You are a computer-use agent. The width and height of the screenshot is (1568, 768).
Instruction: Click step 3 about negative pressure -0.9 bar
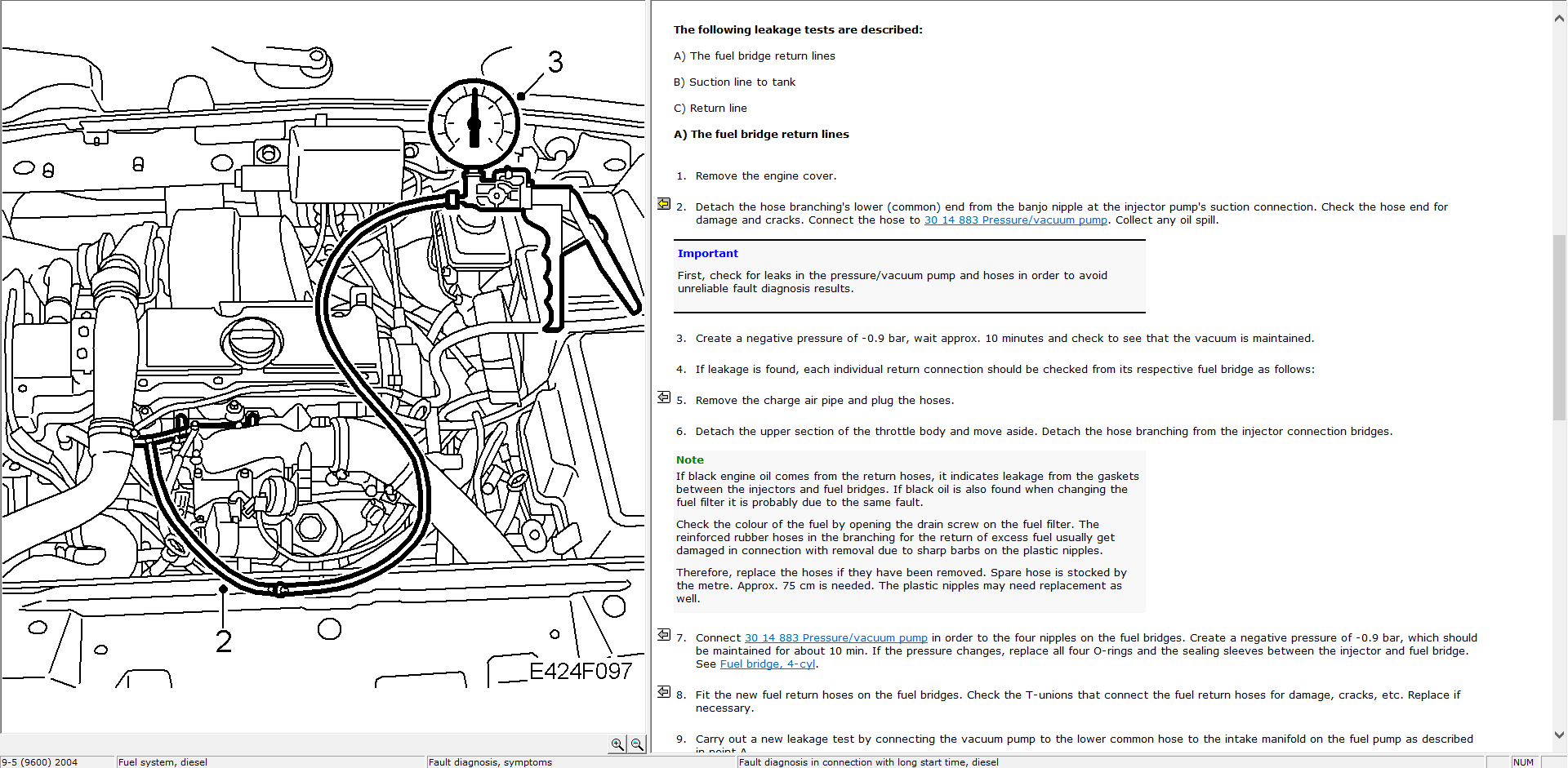(x=1004, y=339)
